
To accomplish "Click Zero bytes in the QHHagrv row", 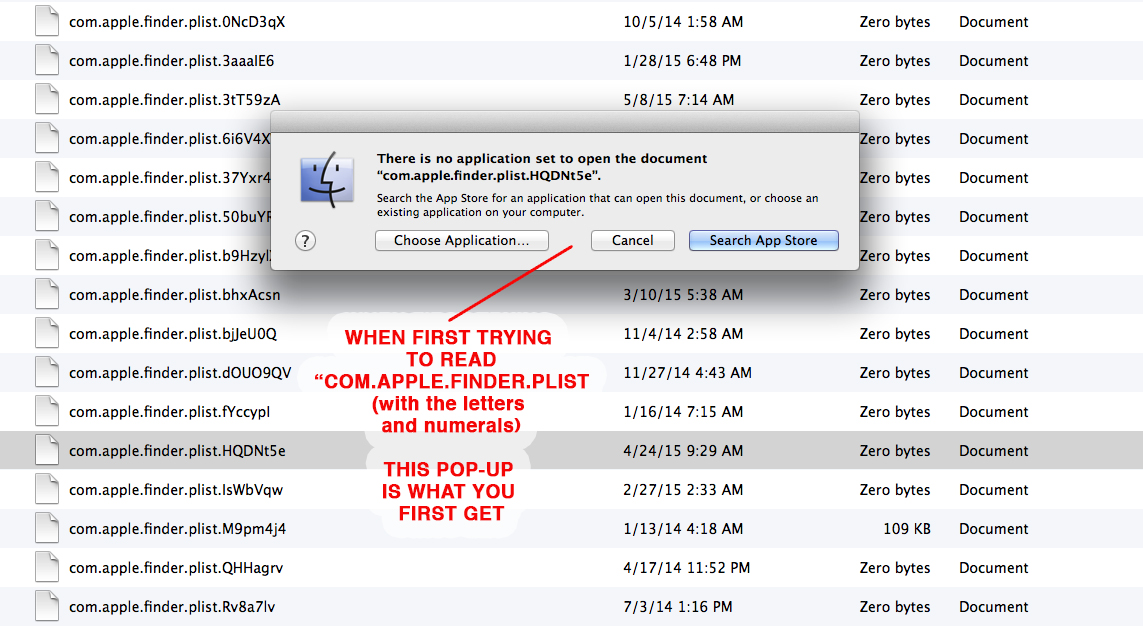I will (x=894, y=568).
